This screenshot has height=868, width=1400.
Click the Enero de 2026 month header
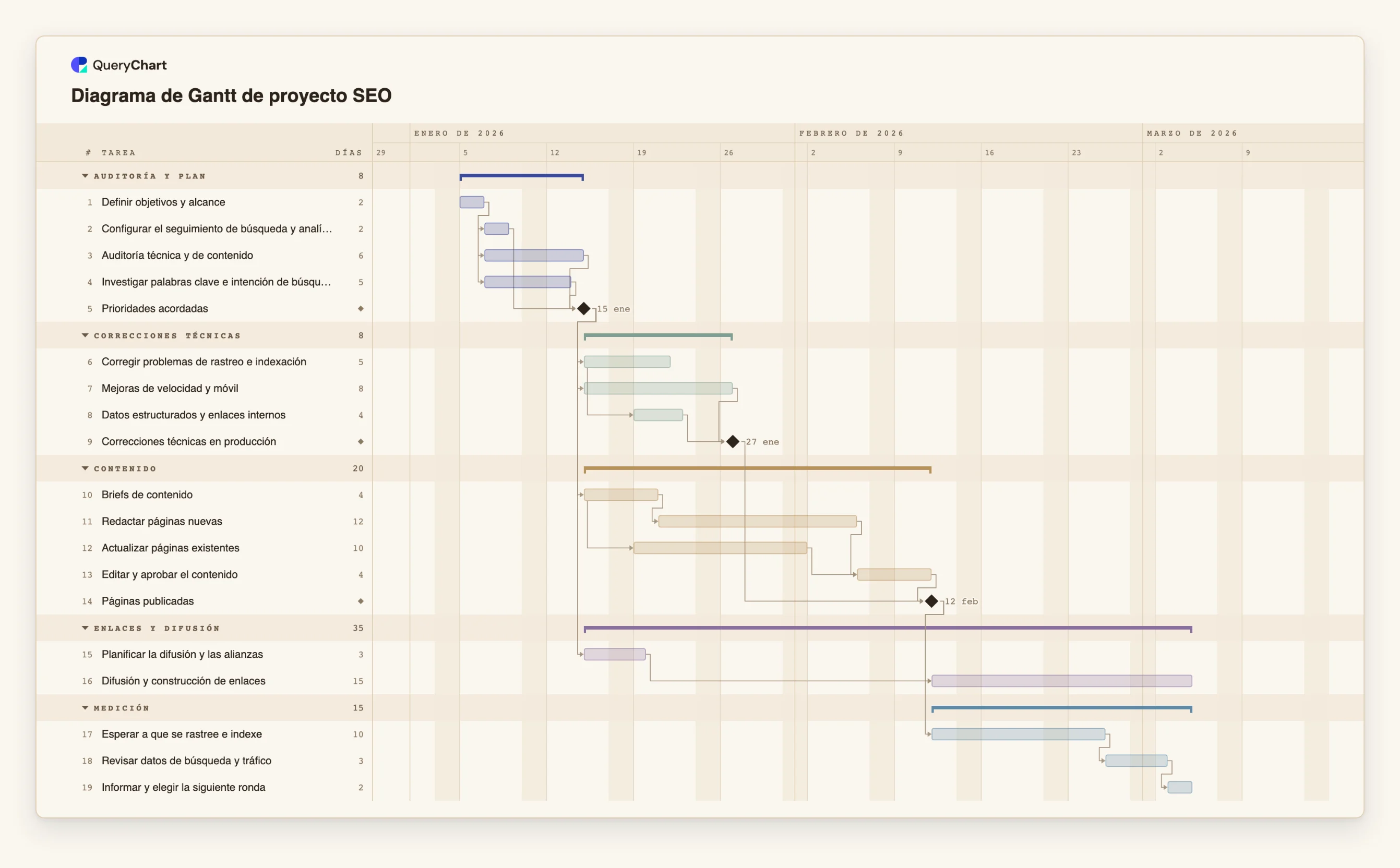click(x=459, y=133)
